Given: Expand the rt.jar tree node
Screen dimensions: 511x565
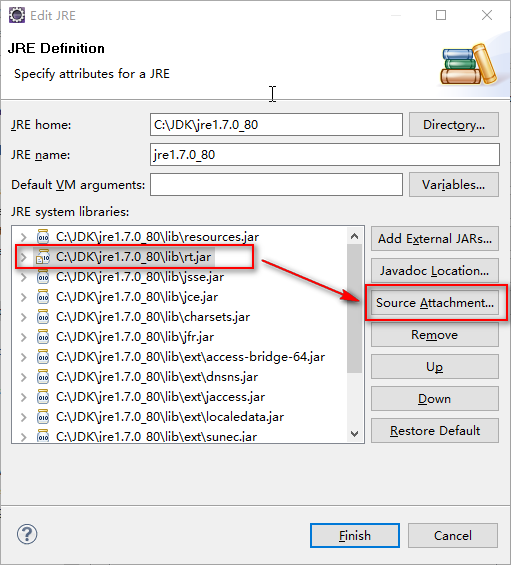Looking at the screenshot, I should click(24, 257).
